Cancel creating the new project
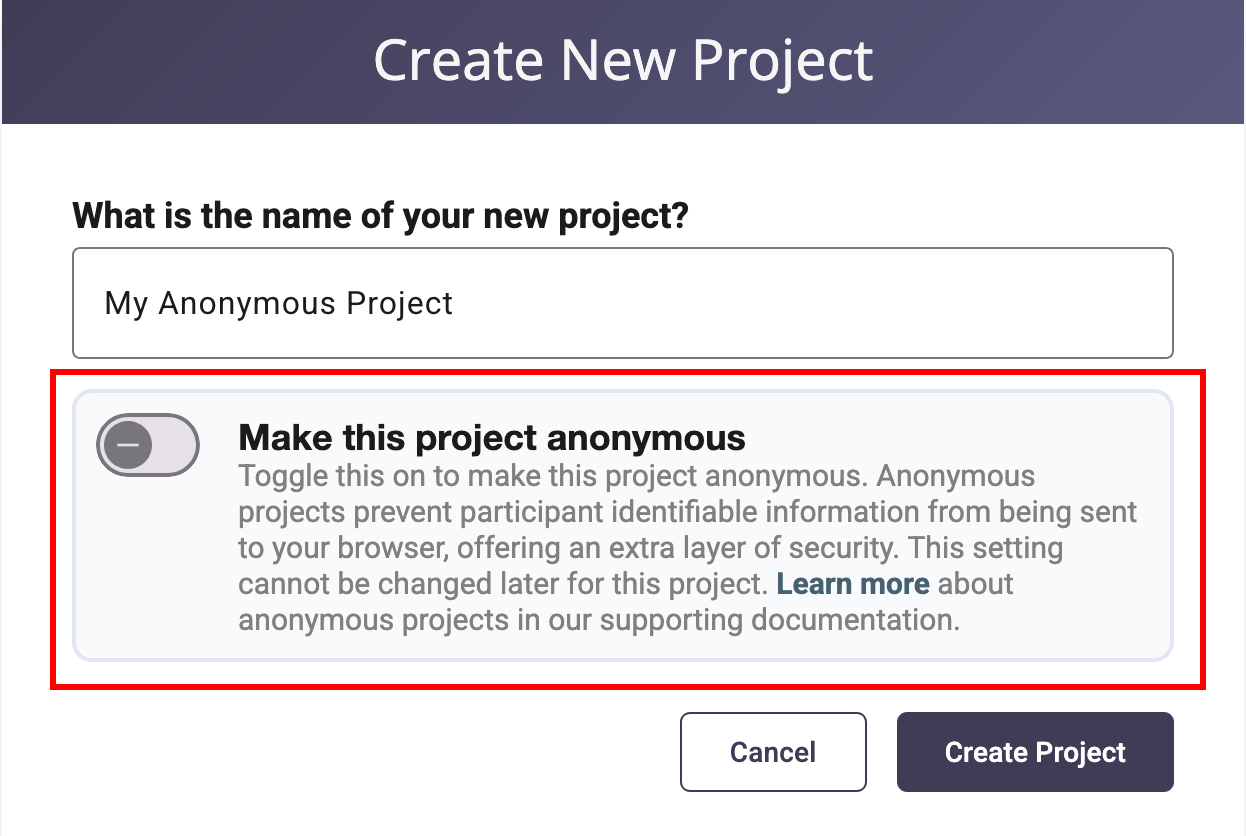Viewport: 1246px width, 836px height. [x=773, y=752]
